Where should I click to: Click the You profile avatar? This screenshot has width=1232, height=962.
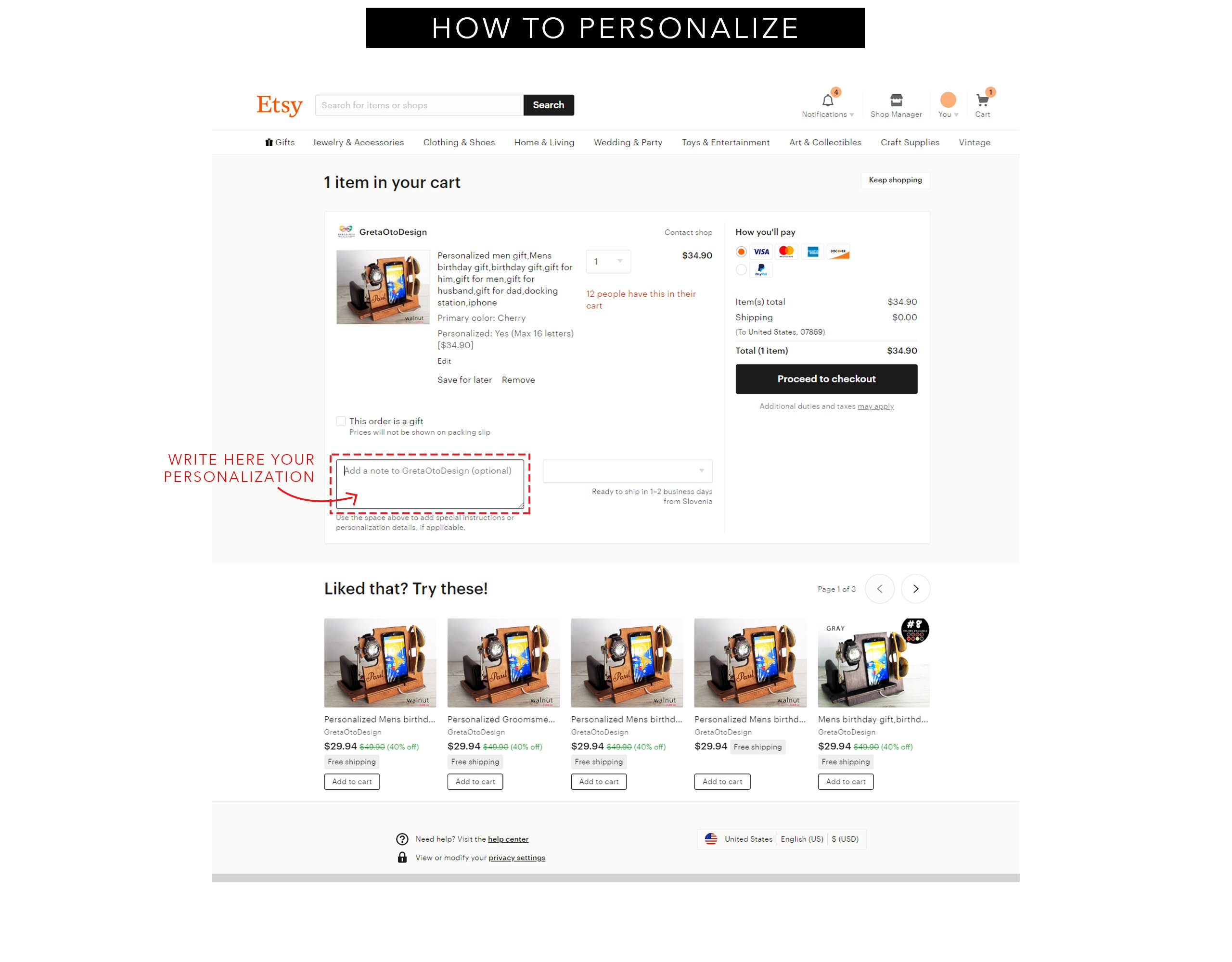pos(948,100)
